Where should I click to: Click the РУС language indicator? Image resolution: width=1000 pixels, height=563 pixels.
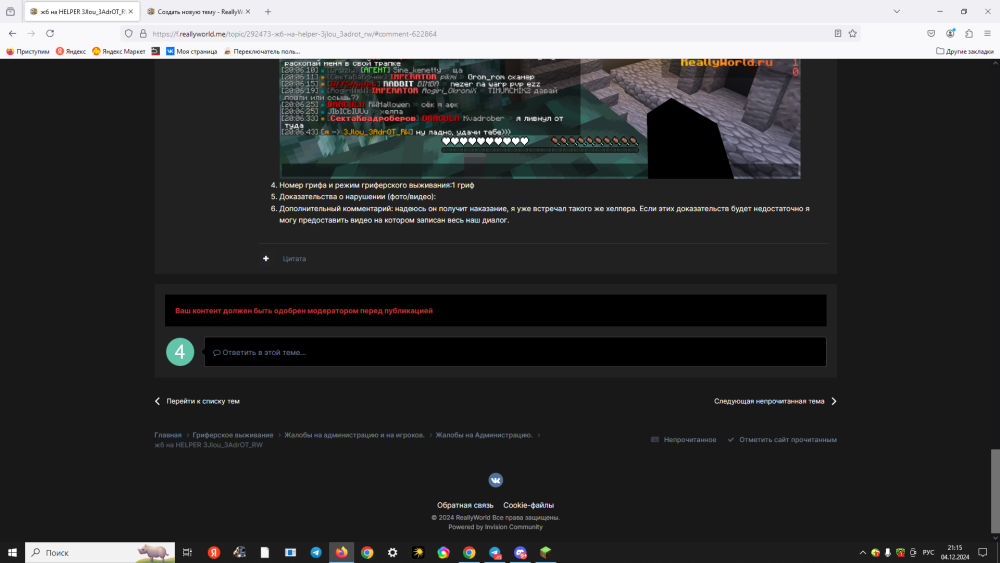pos(929,553)
